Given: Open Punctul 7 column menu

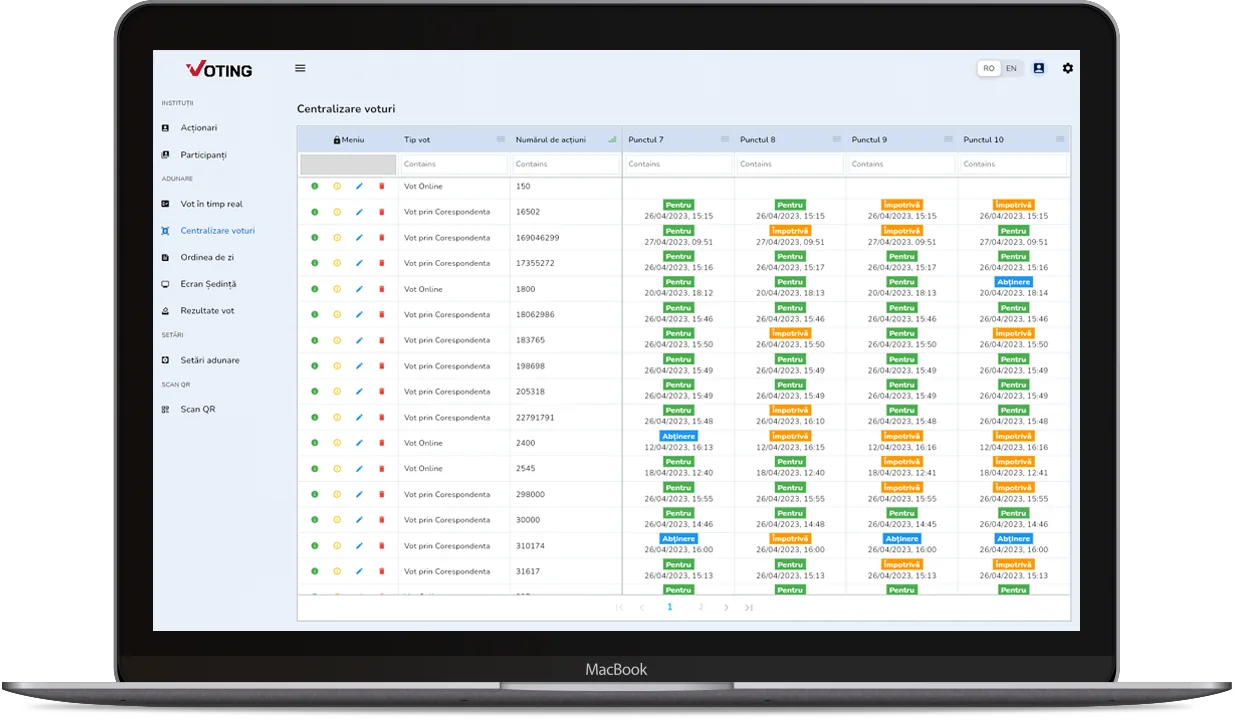Looking at the screenshot, I should tap(725, 140).
